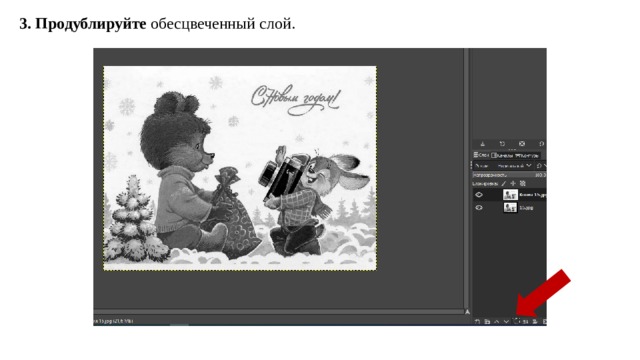Screen dimensions: 640x360
Task: Open the mode group switch dropdown at right
Action: pyautogui.click(x=541, y=166)
